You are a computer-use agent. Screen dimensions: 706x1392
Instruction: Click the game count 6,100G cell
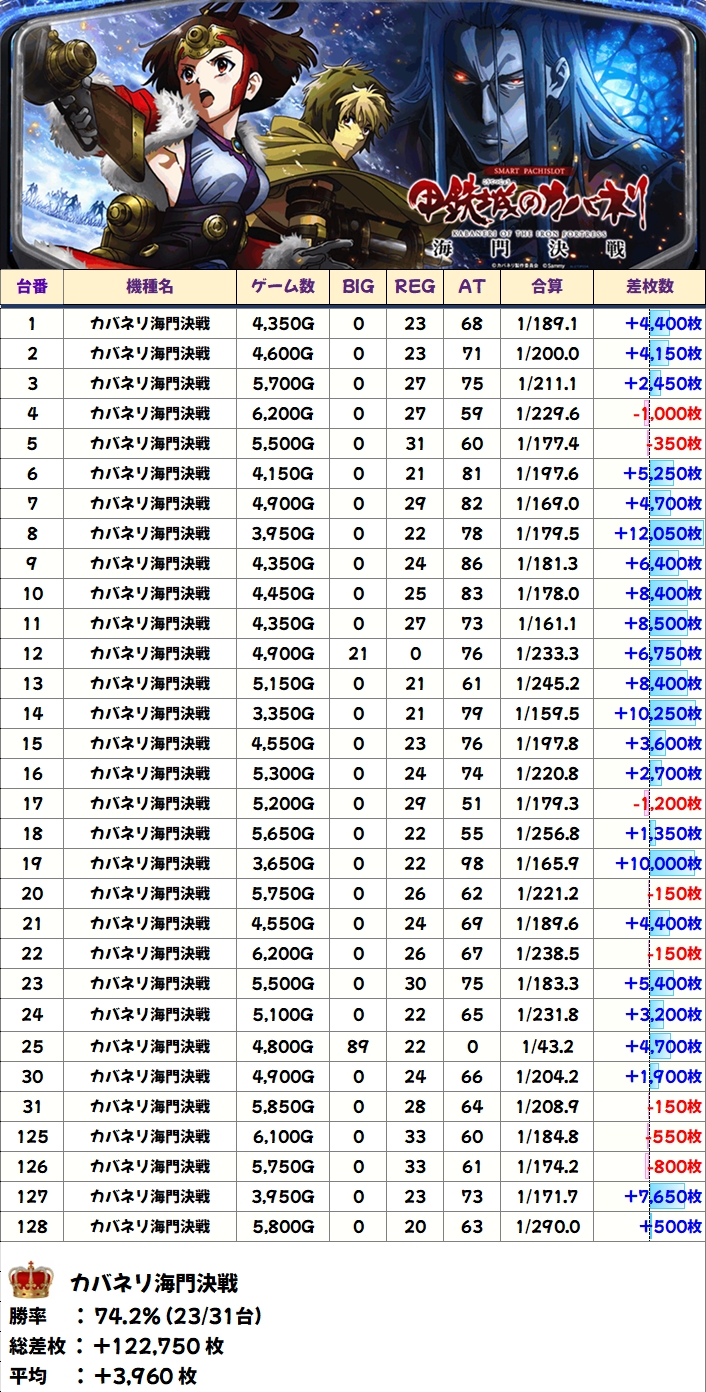[284, 1136]
